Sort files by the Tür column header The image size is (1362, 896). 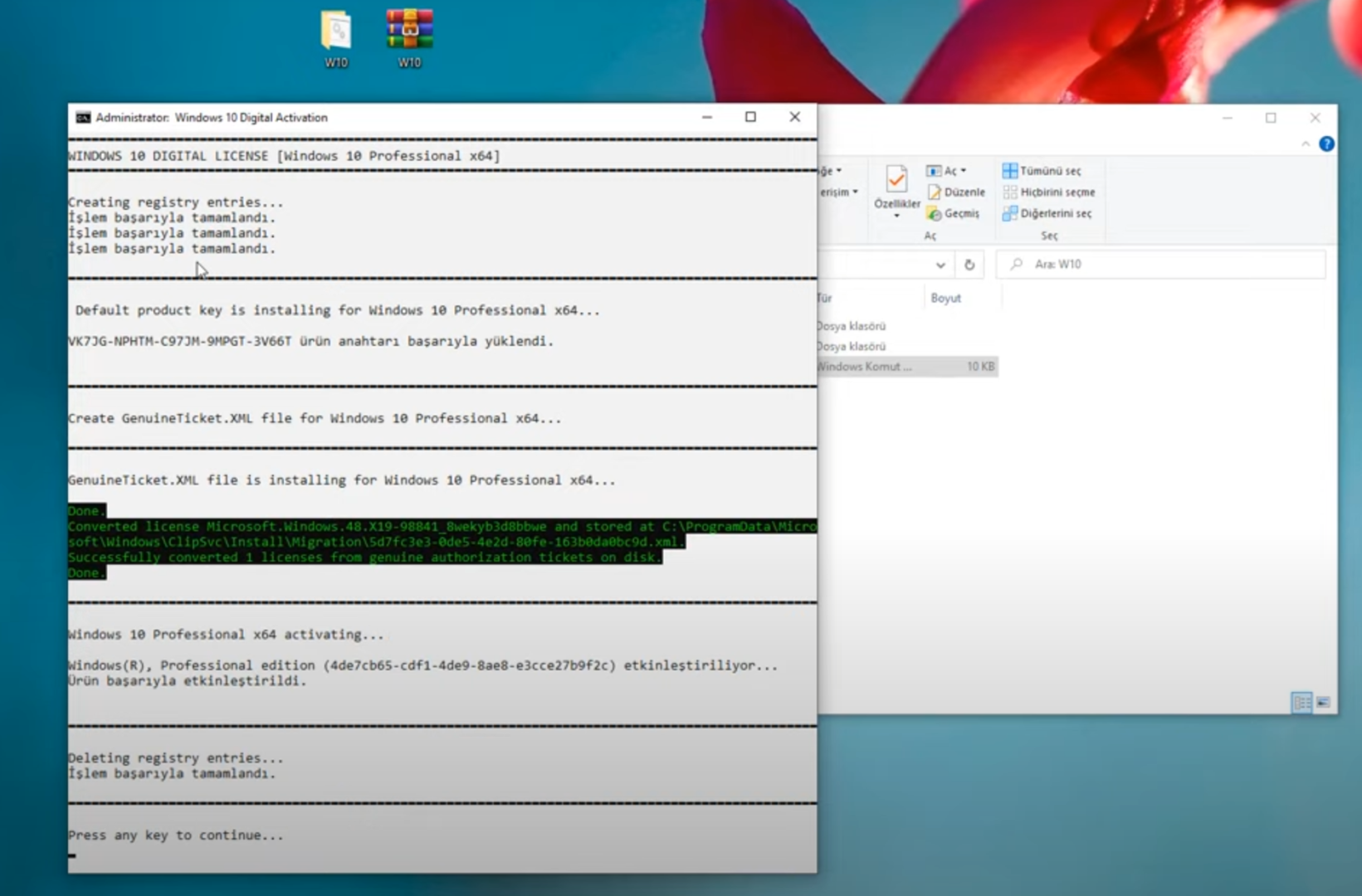tap(826, 298)
